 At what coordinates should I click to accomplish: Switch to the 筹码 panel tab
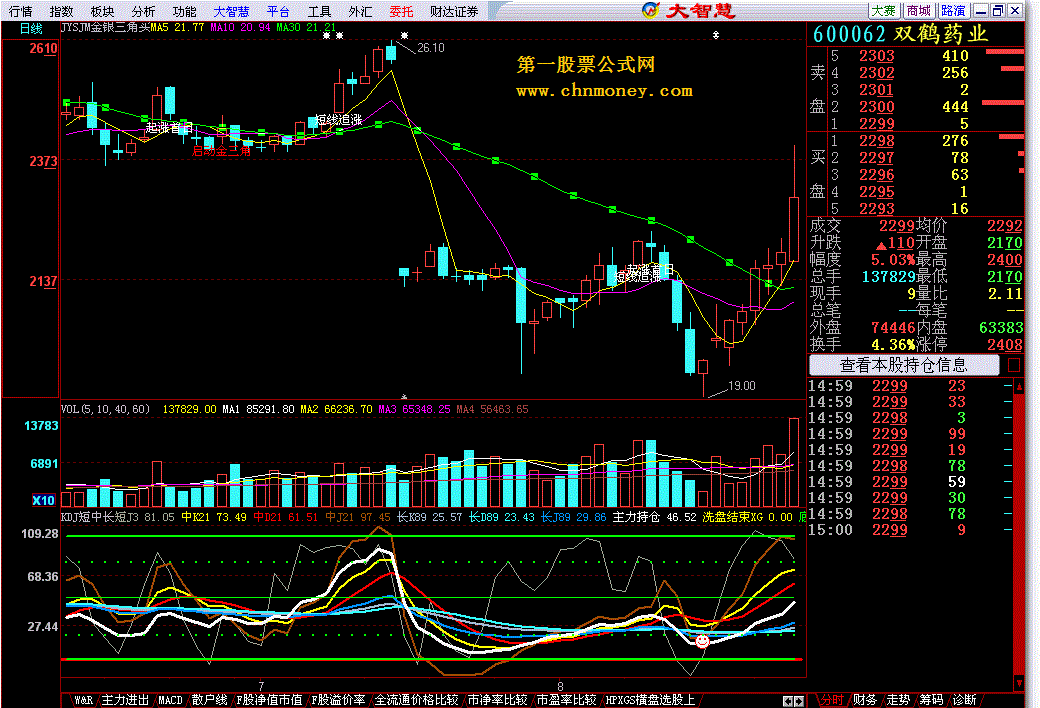(x=931, y=700)
